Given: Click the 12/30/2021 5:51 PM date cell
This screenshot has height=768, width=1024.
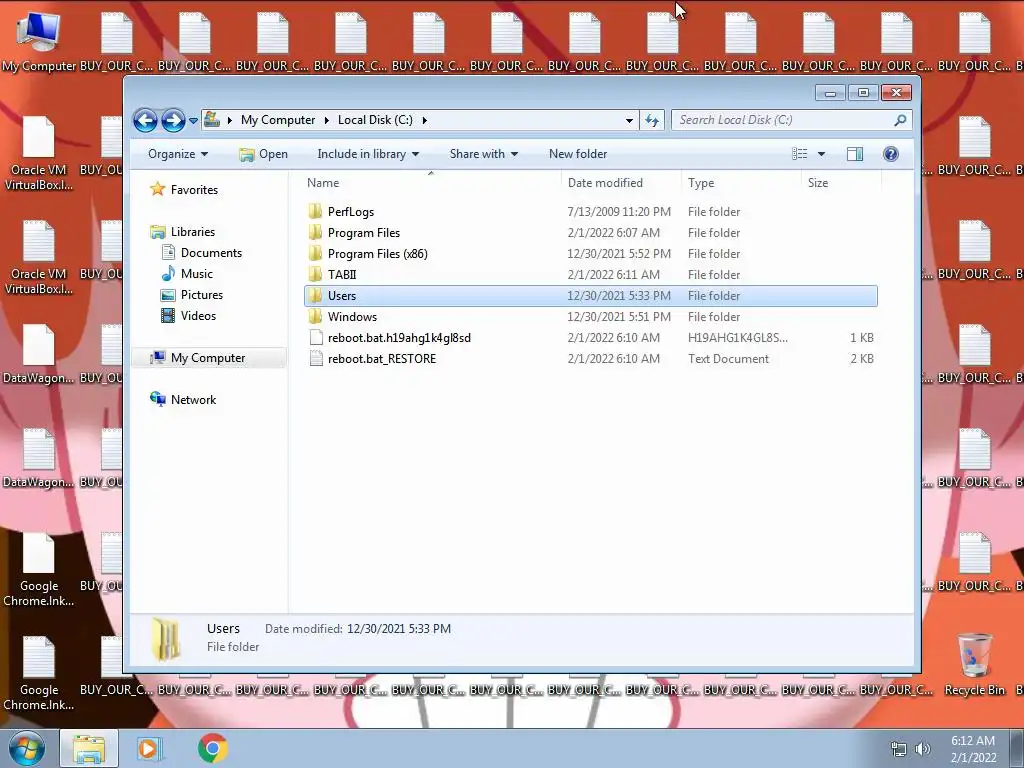Looking at the screenshot, I should (x=618, y=317).
